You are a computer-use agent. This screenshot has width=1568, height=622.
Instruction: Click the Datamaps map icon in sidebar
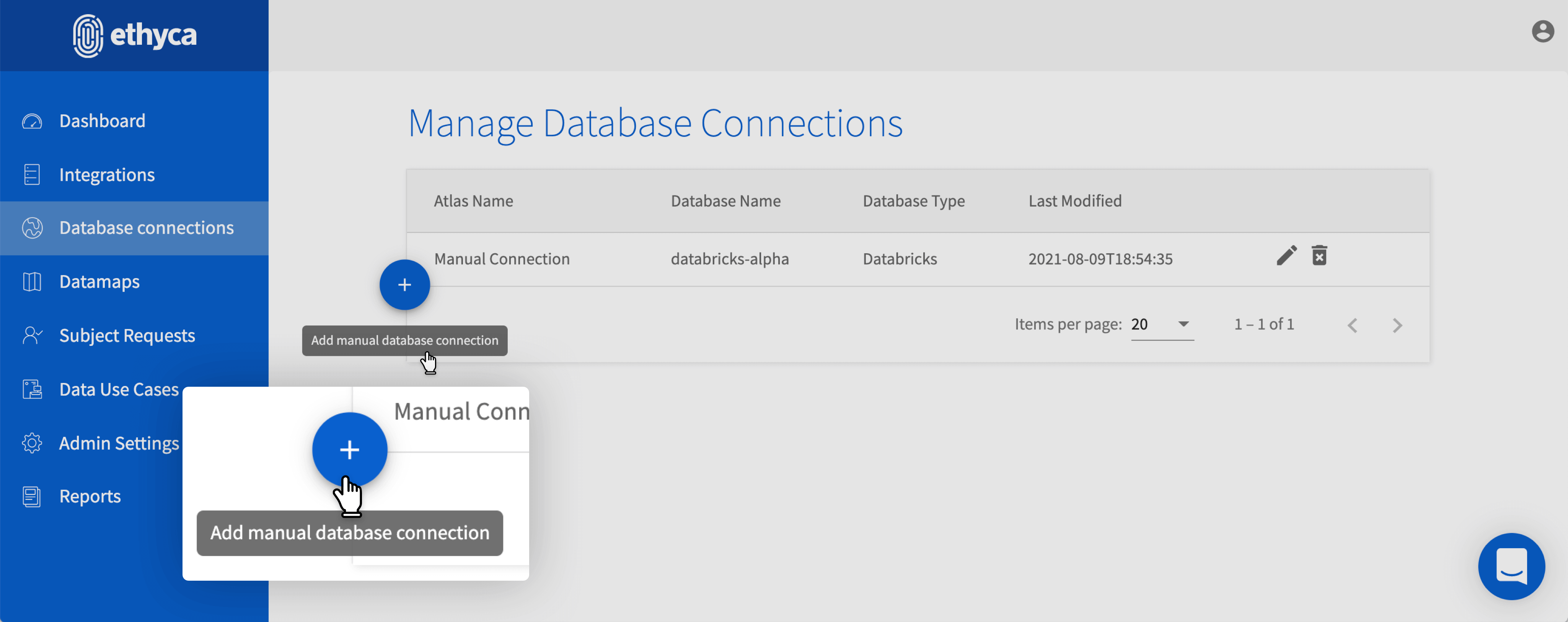(32, 282)
